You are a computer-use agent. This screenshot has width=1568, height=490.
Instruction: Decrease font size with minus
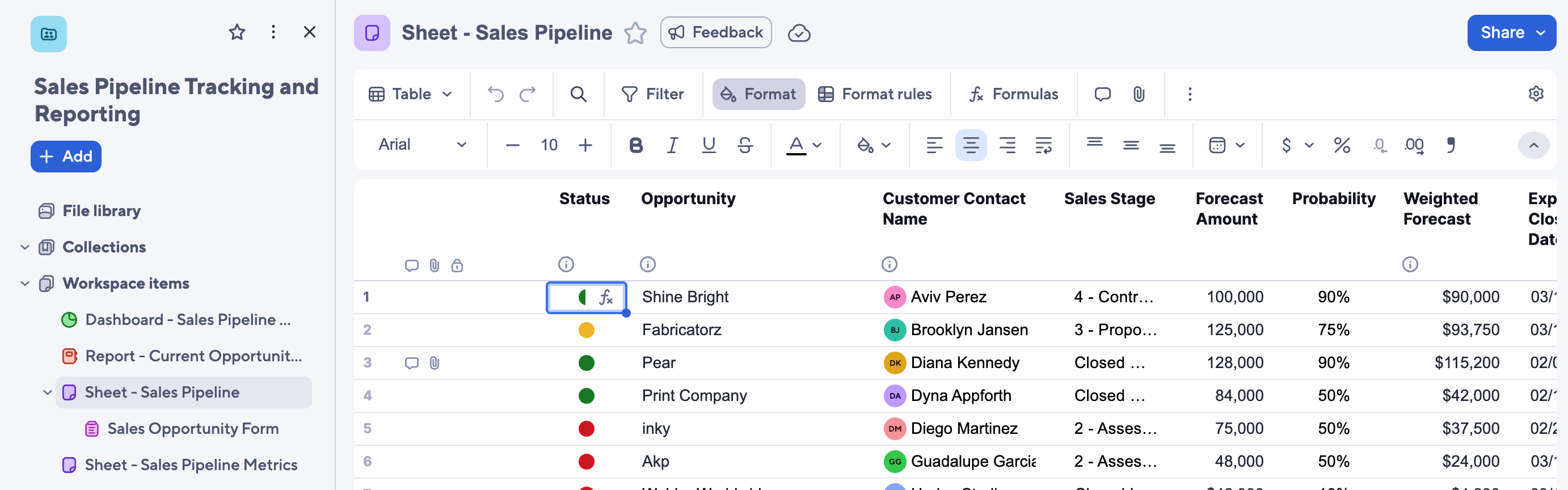[x=512, y=145]
